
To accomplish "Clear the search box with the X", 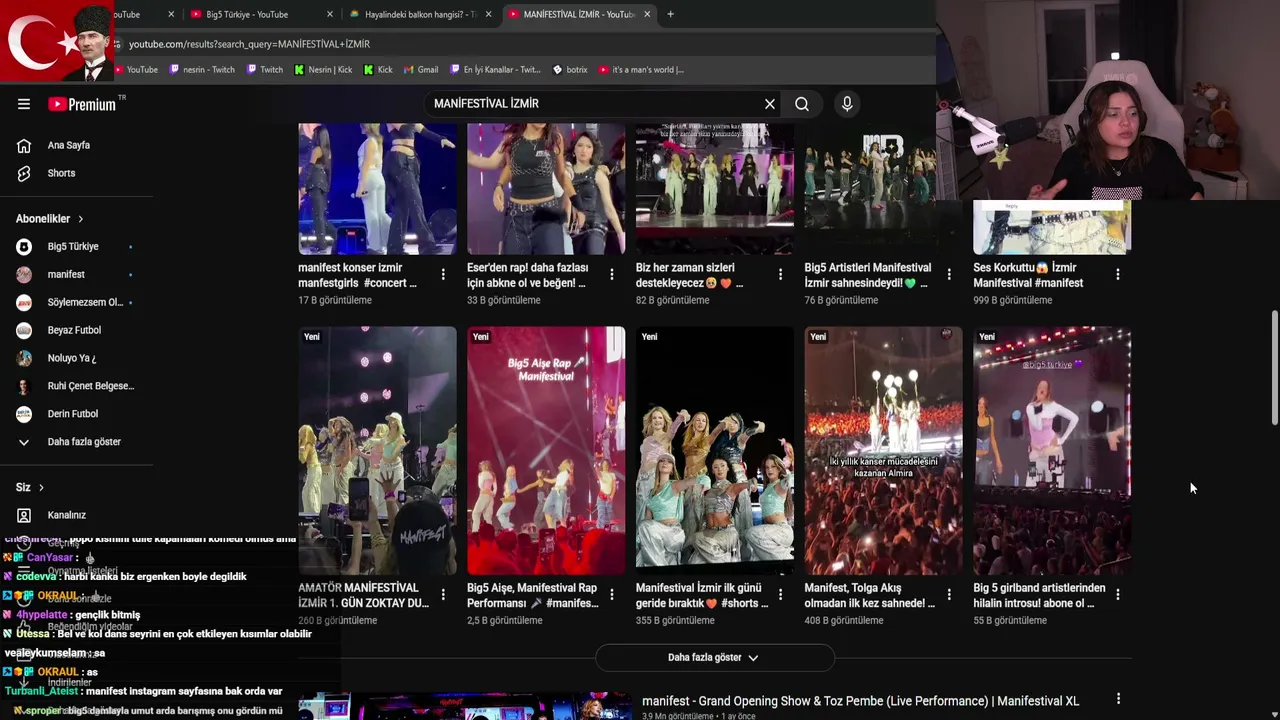I will (x=770, y=104).
